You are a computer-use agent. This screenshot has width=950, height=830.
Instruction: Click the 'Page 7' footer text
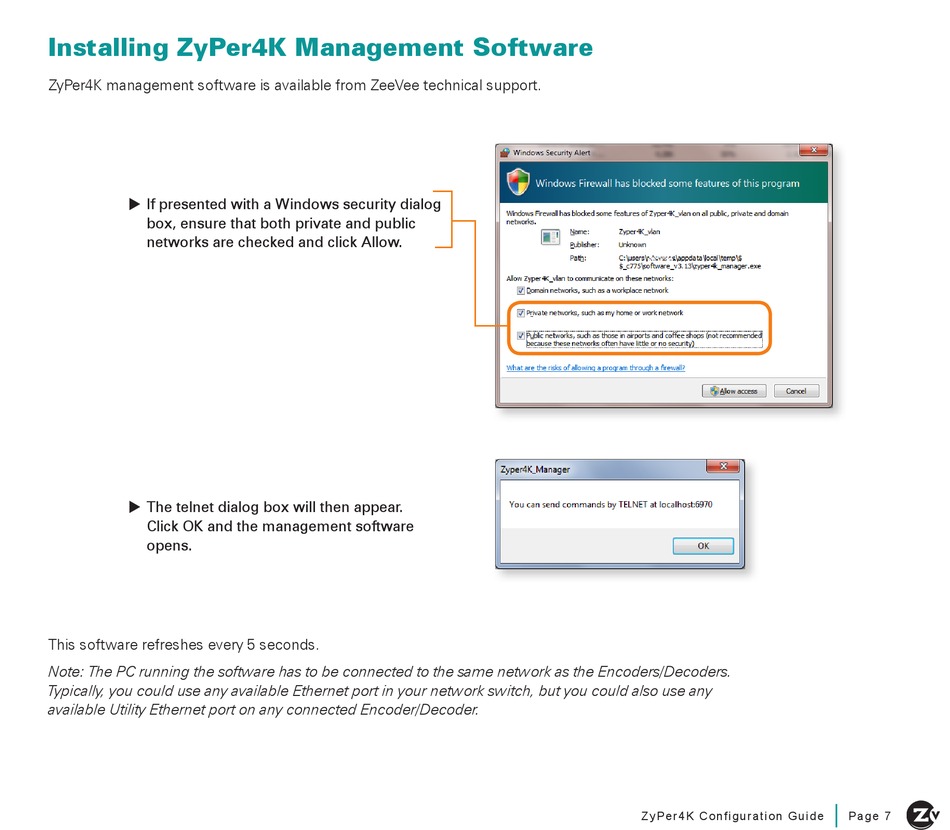pos(869,816)
